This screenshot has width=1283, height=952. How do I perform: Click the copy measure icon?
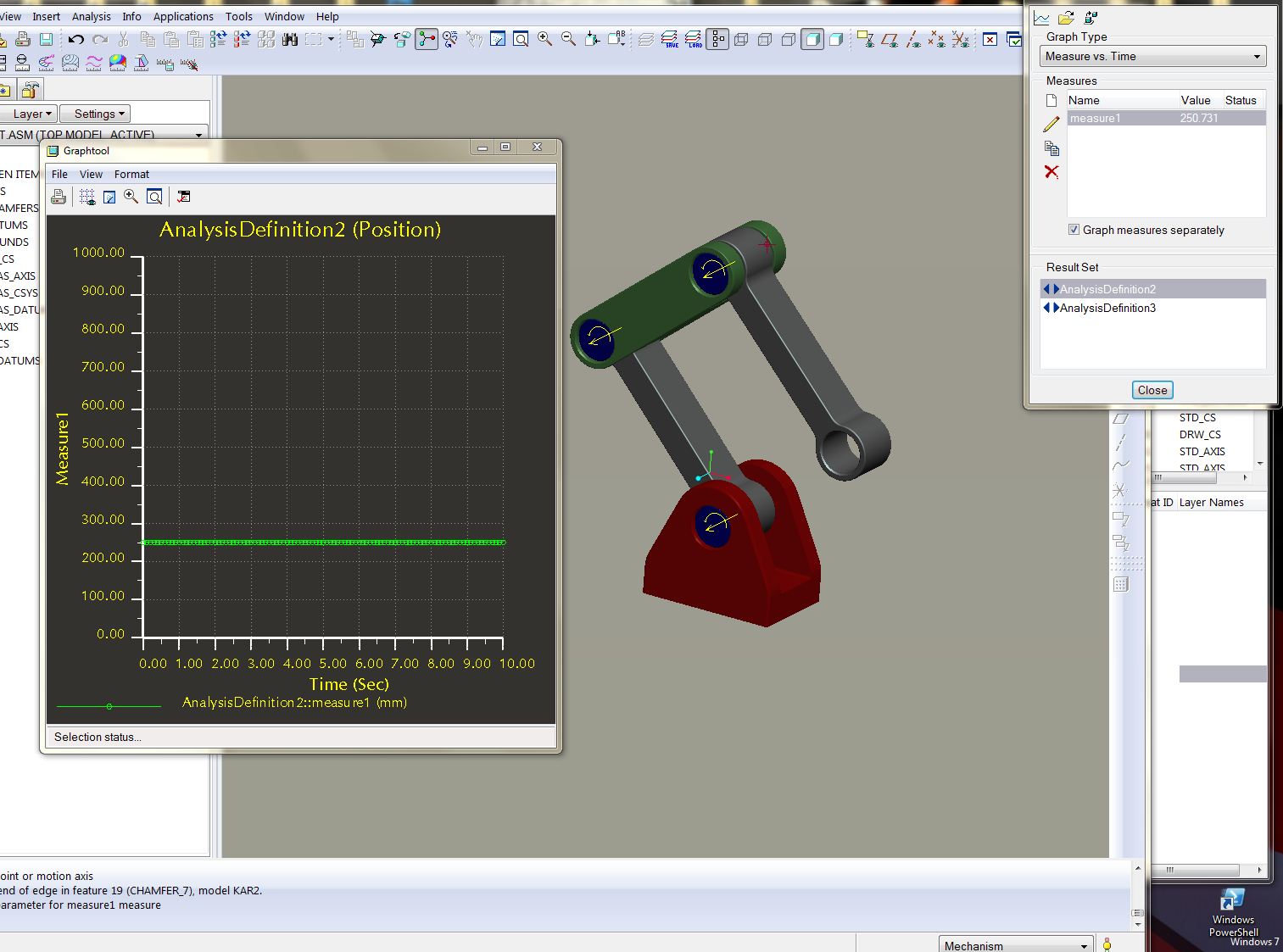pyautogui.click(x=1052, y=148)
